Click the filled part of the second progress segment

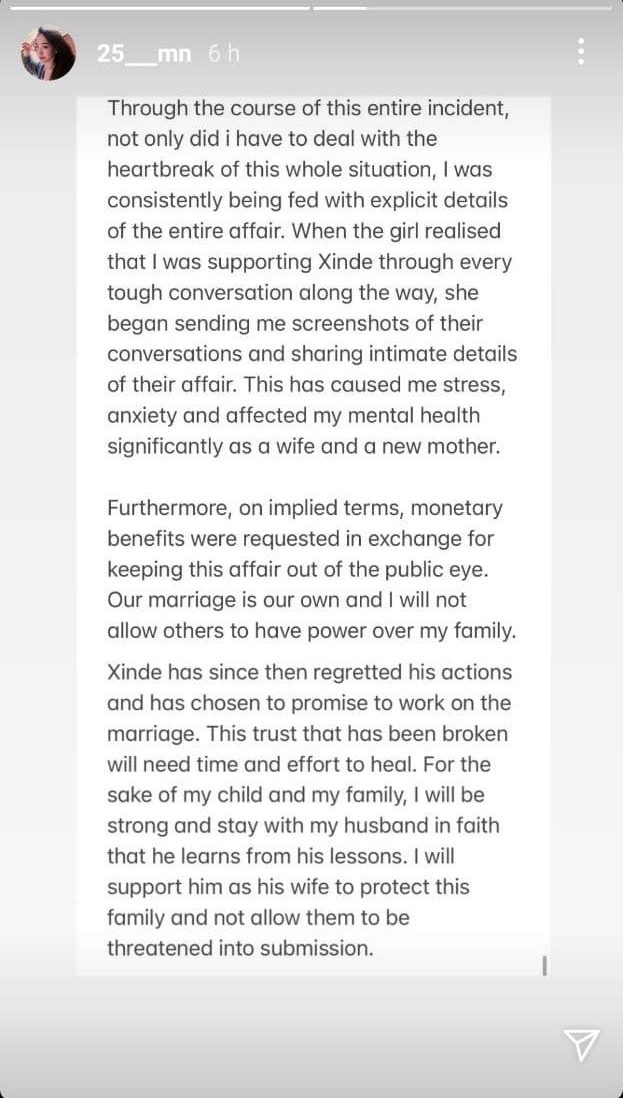point(340,8)
